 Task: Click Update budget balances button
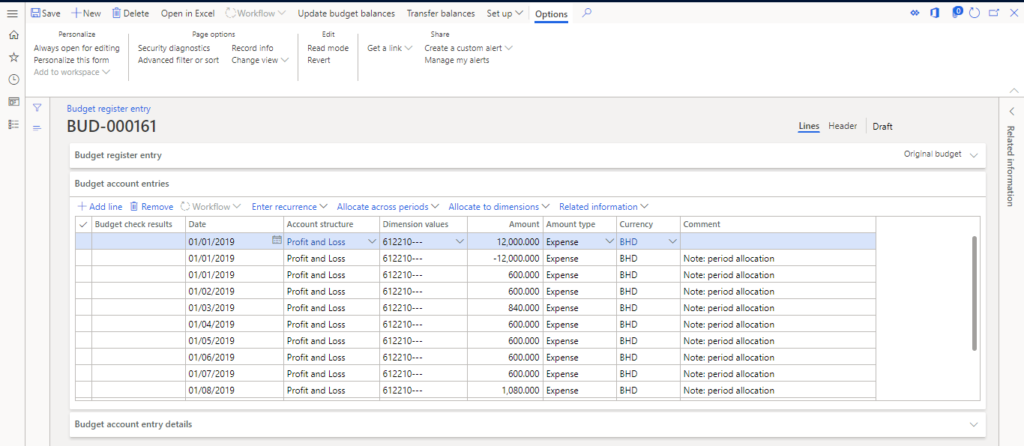tap(346, 13)
